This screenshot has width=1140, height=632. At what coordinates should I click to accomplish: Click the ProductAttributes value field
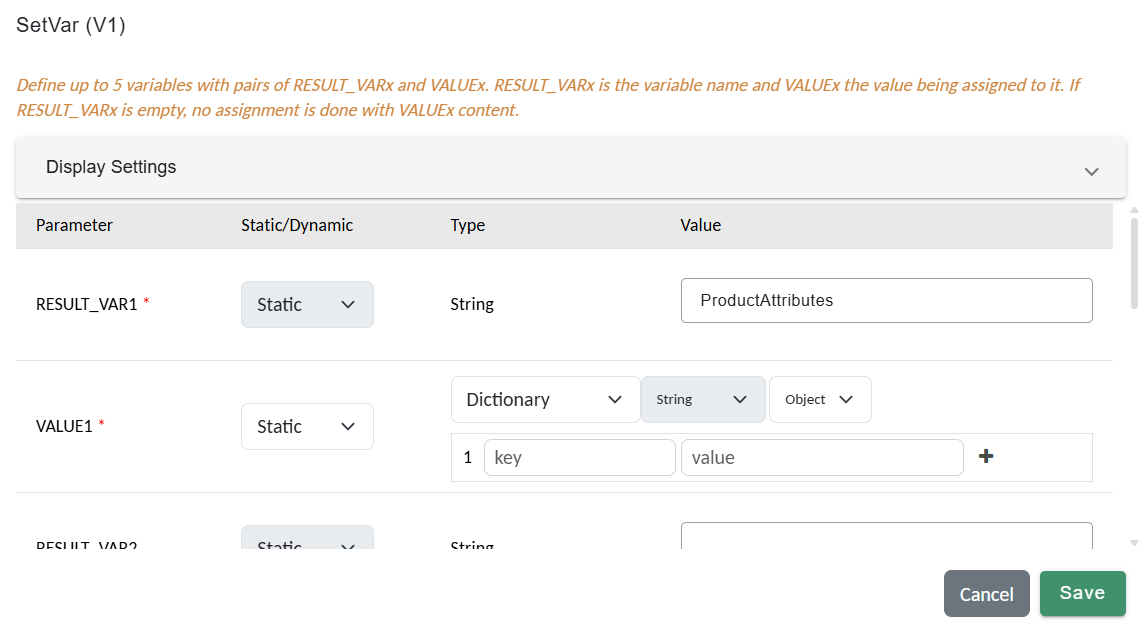[886, 300]
